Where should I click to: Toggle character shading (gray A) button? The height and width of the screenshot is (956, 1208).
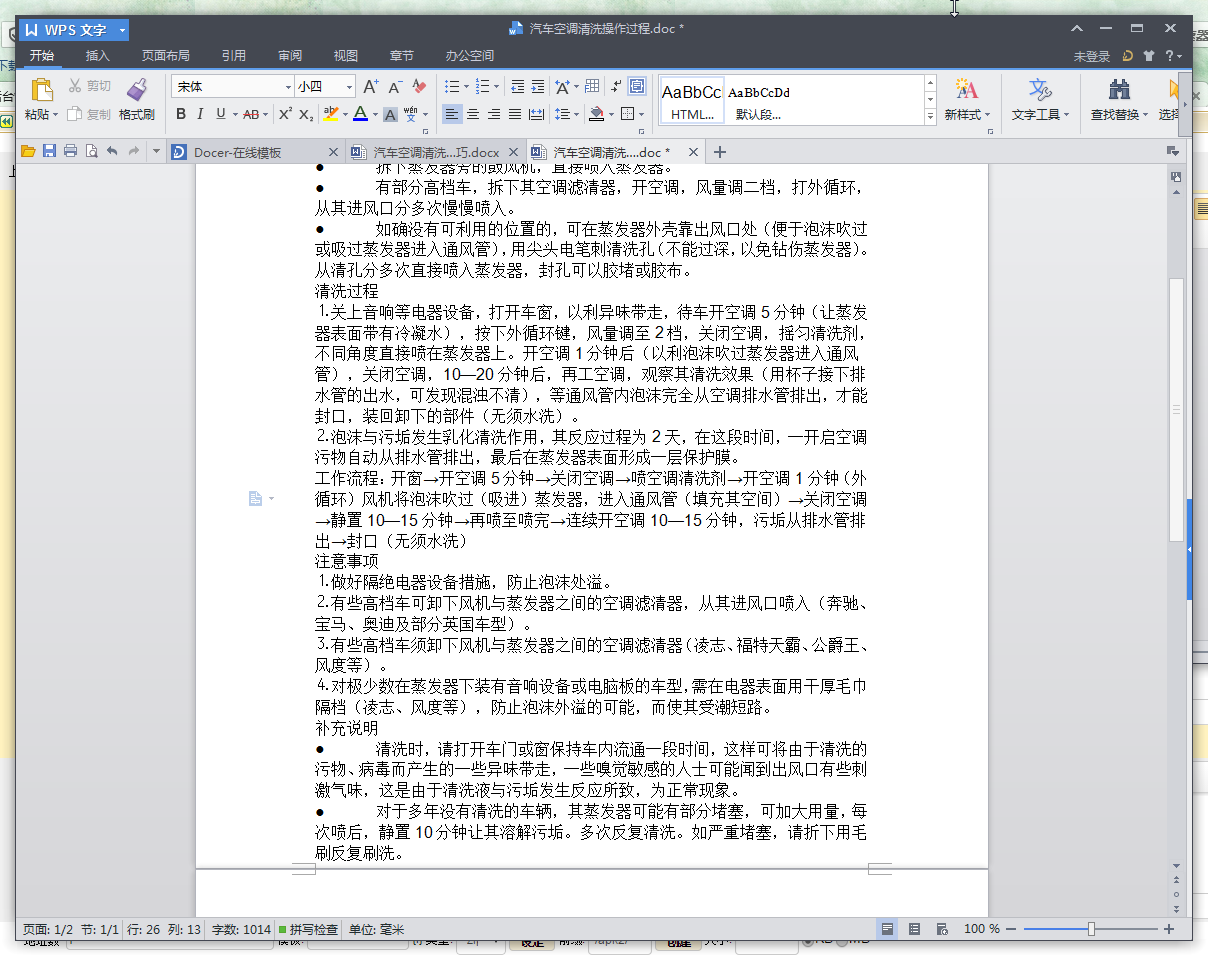tap(391, 114)
